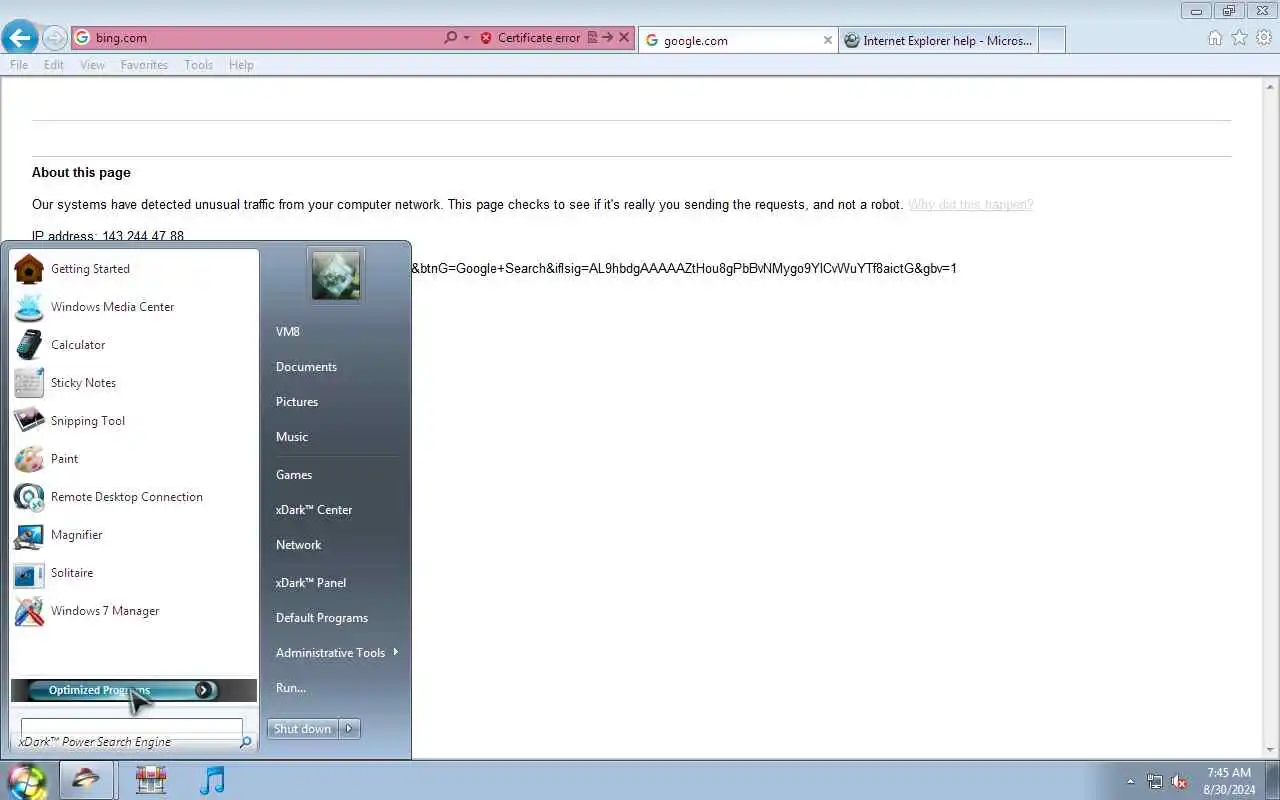Stop loading the page
This screenshot has width=1280, height=800.
coord(624,38)
